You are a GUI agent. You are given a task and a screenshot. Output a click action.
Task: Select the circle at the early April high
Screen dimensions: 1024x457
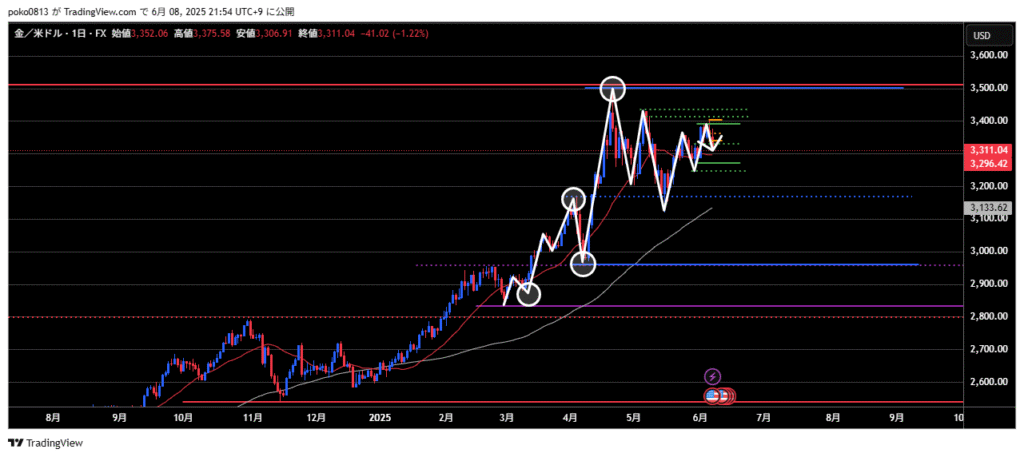[x=573, y=198]
